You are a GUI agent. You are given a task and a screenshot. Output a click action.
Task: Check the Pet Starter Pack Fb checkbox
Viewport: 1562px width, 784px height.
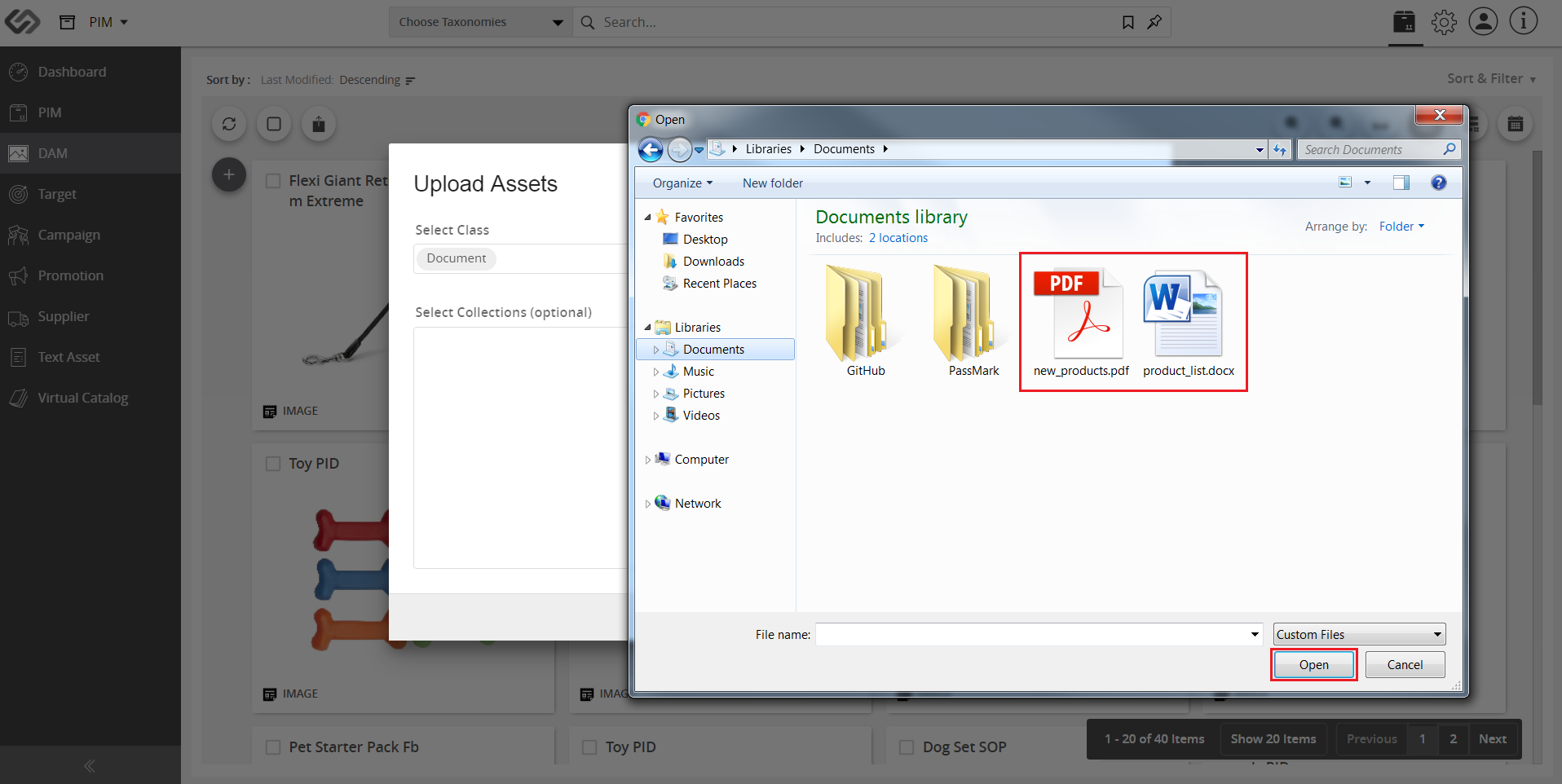pyautogui.click(x=273, y=747)
